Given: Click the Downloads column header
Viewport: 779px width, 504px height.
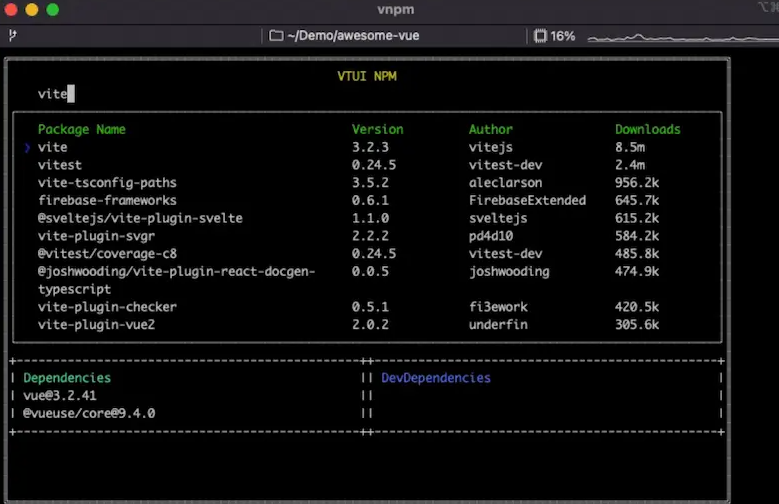Looking at the screenshot, I should pos(647,129).
